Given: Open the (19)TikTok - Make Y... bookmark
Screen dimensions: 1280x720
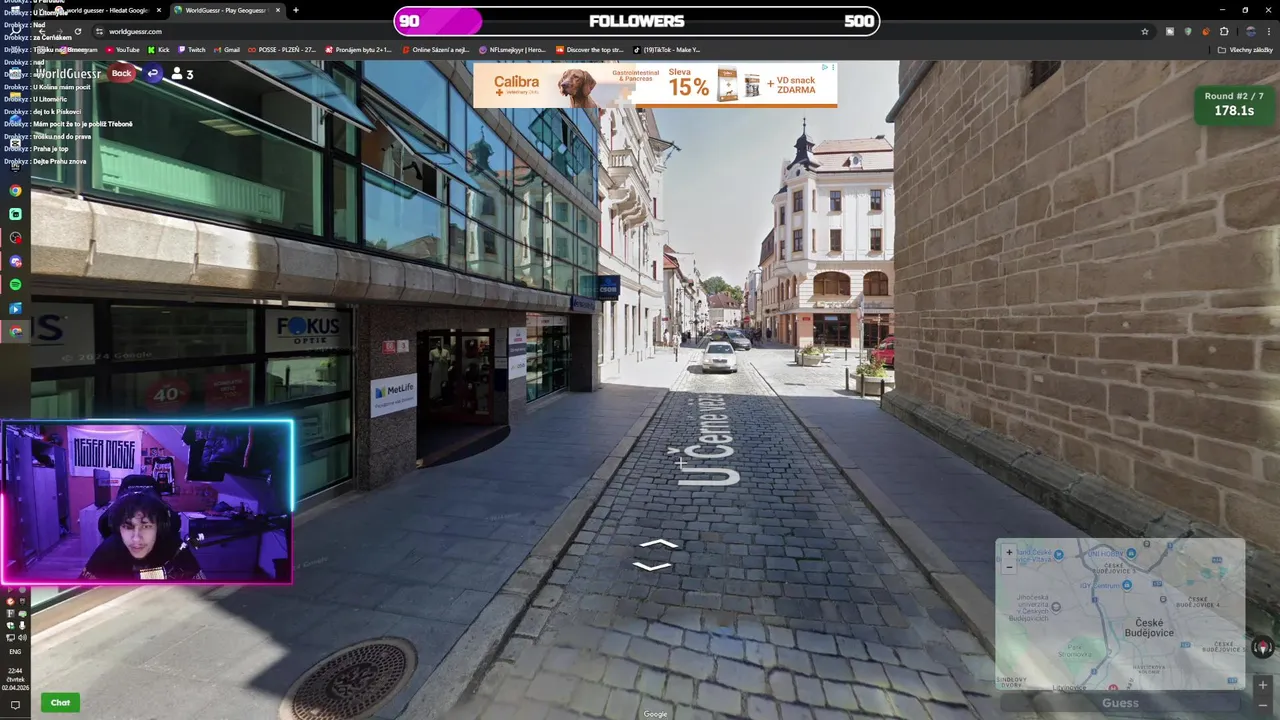Looking at the screenshot, I should pos(667,49).
